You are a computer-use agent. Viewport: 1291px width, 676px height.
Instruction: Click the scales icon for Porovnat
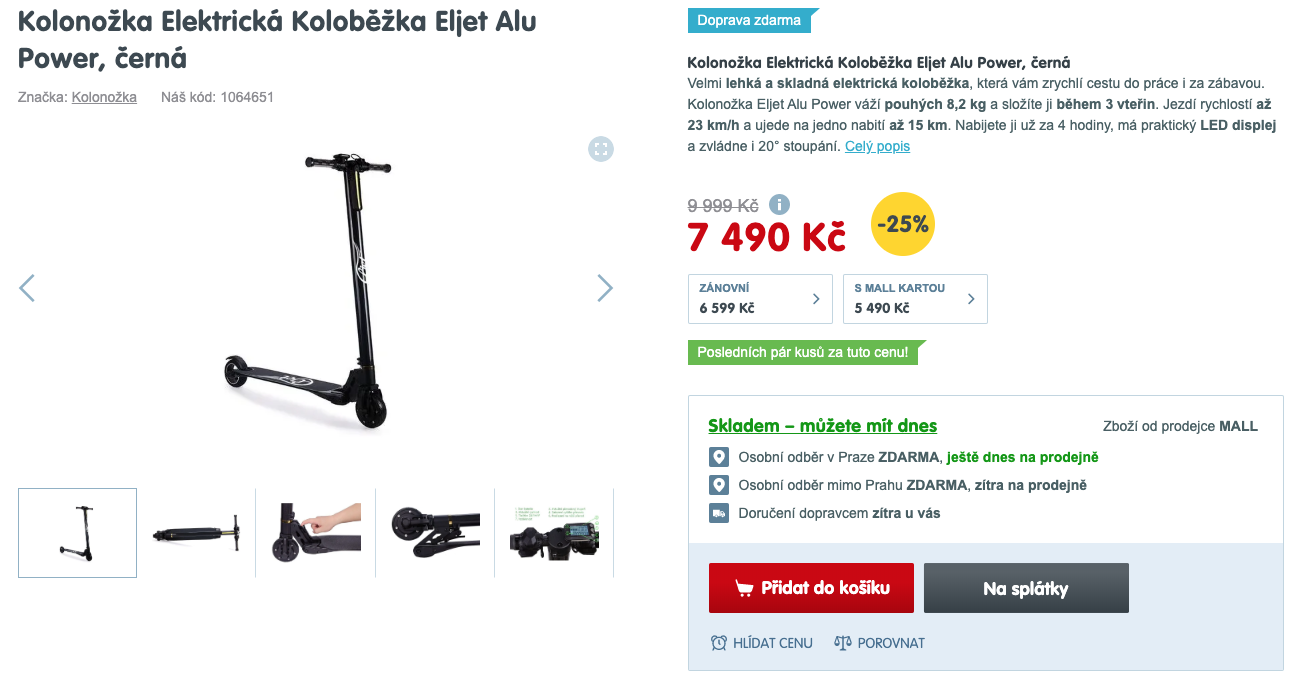tap(842, 643)
